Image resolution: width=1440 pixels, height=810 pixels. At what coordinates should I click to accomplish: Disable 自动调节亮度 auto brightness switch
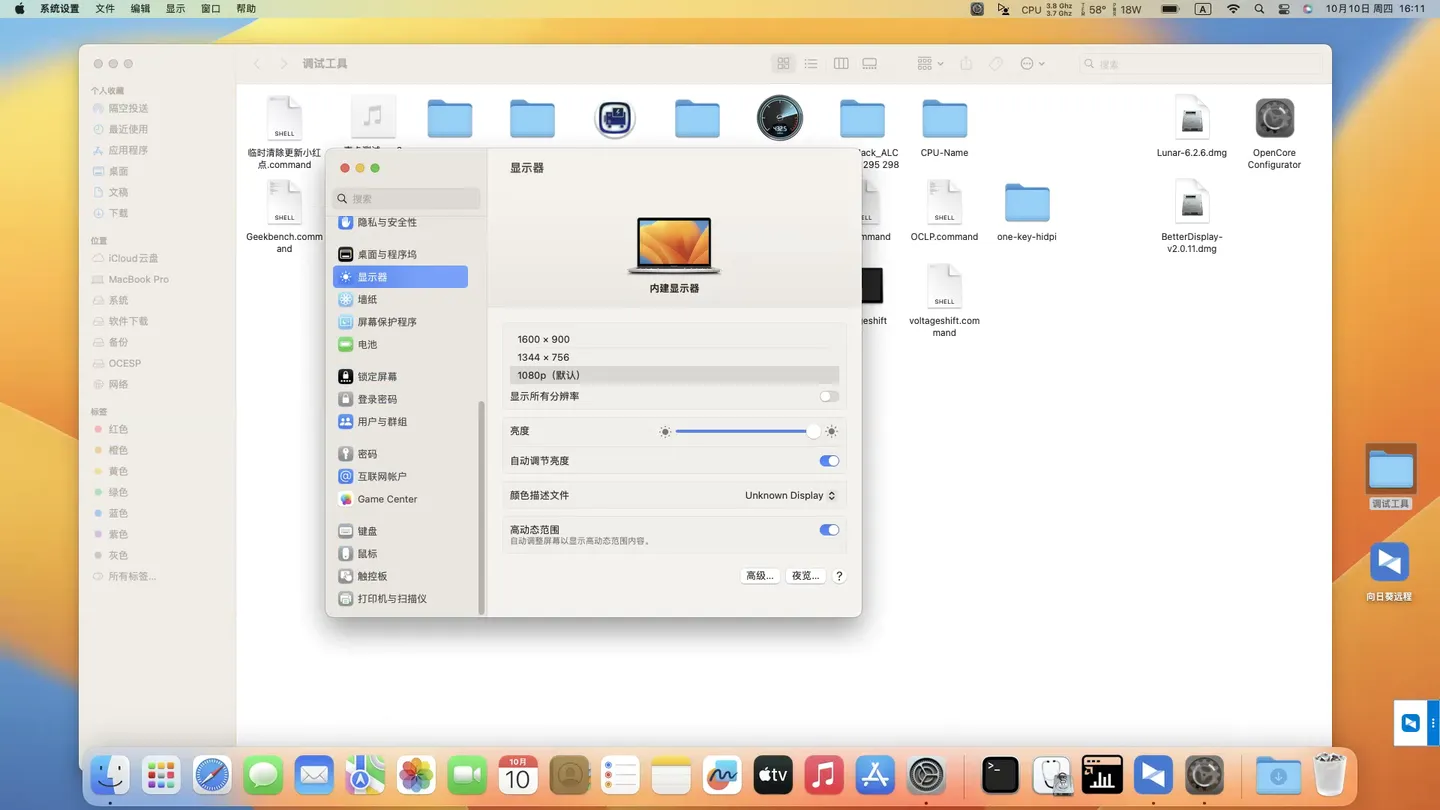point(829,461)
